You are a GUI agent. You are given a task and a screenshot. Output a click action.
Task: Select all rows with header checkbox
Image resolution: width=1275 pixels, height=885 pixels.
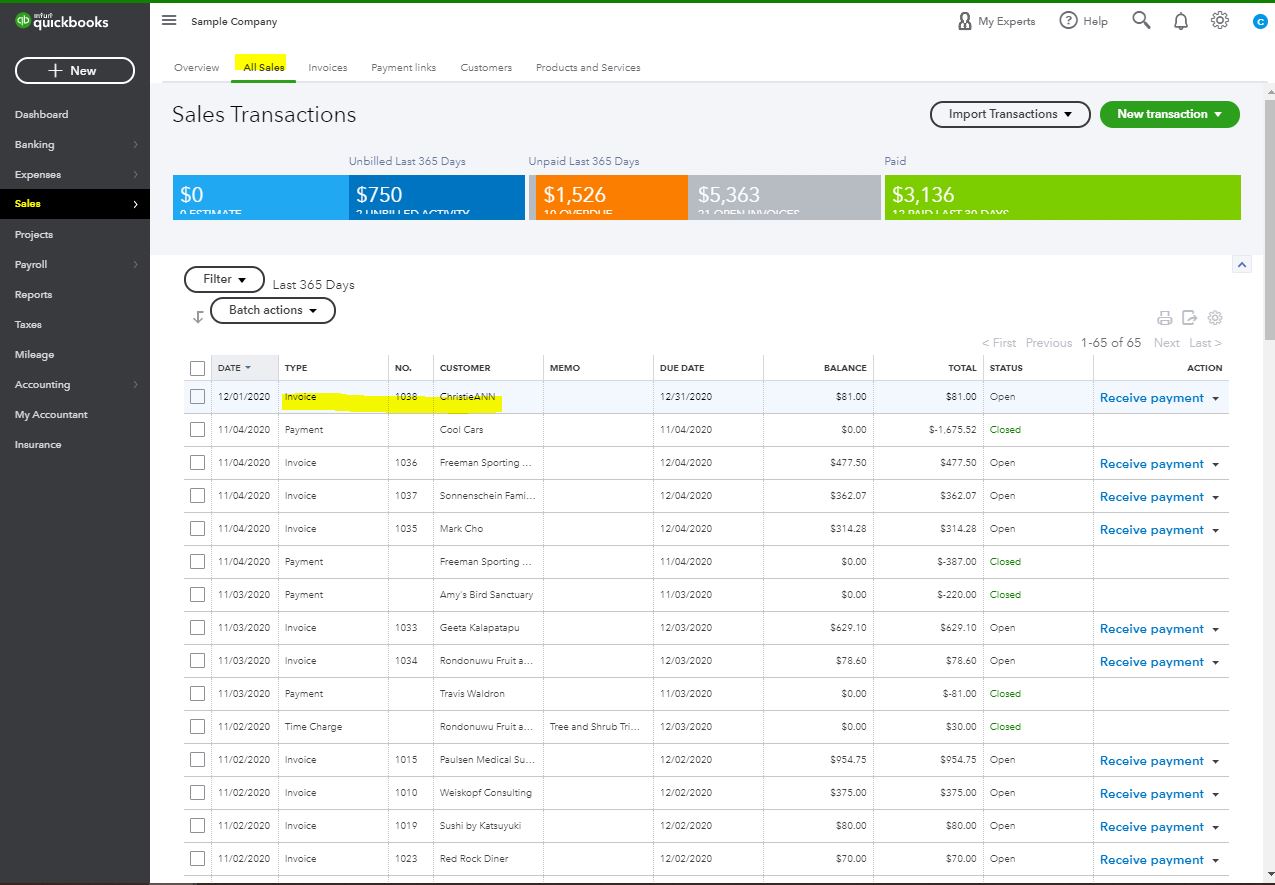click(197, 368)
